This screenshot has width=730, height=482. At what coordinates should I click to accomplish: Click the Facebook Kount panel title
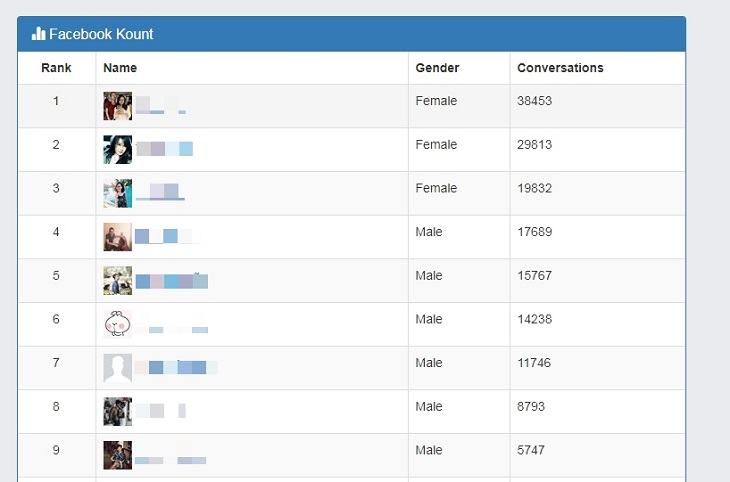coord(101,34)
